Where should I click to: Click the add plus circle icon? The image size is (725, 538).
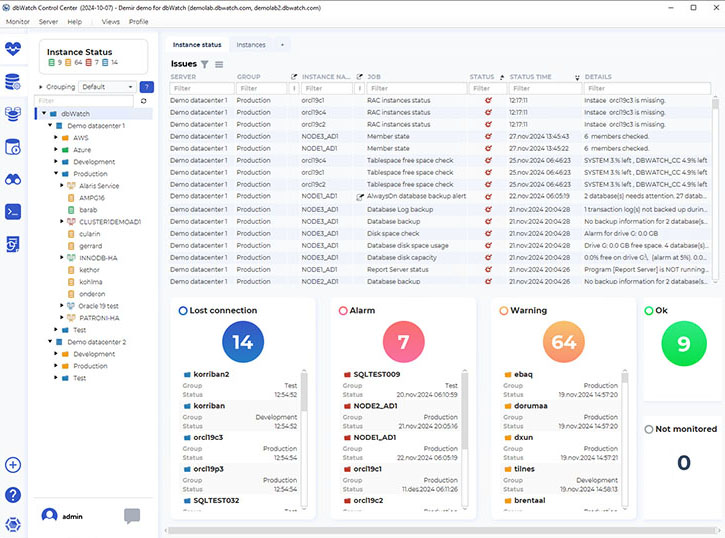click(13, 465)
